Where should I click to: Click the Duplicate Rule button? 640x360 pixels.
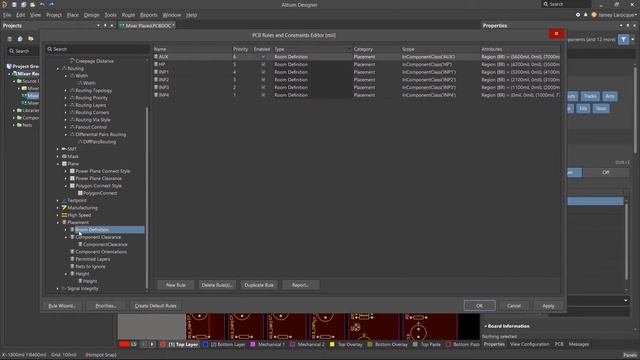(x=259, y=285)
